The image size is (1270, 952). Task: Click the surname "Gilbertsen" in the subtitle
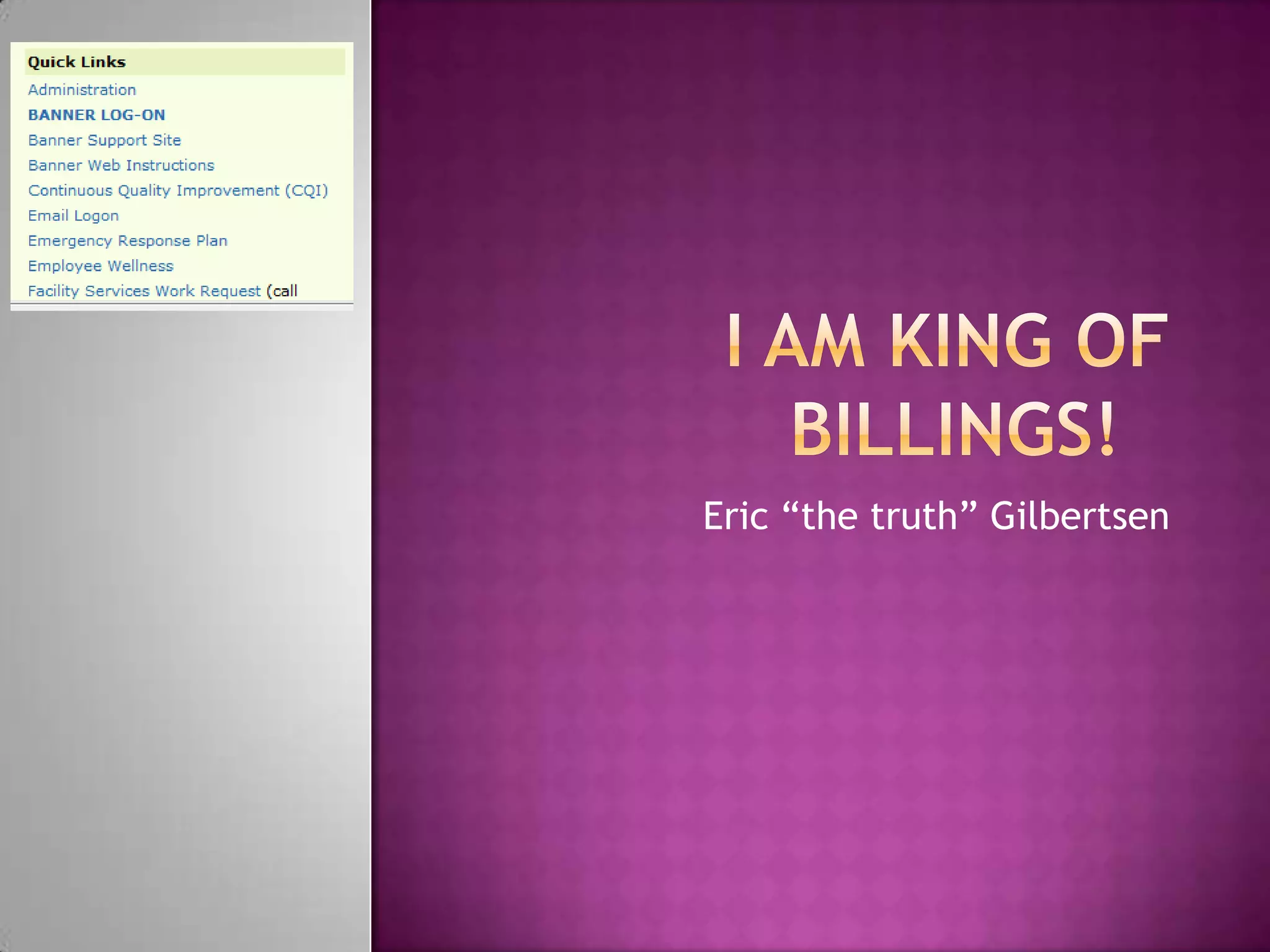coord(1079,516)
